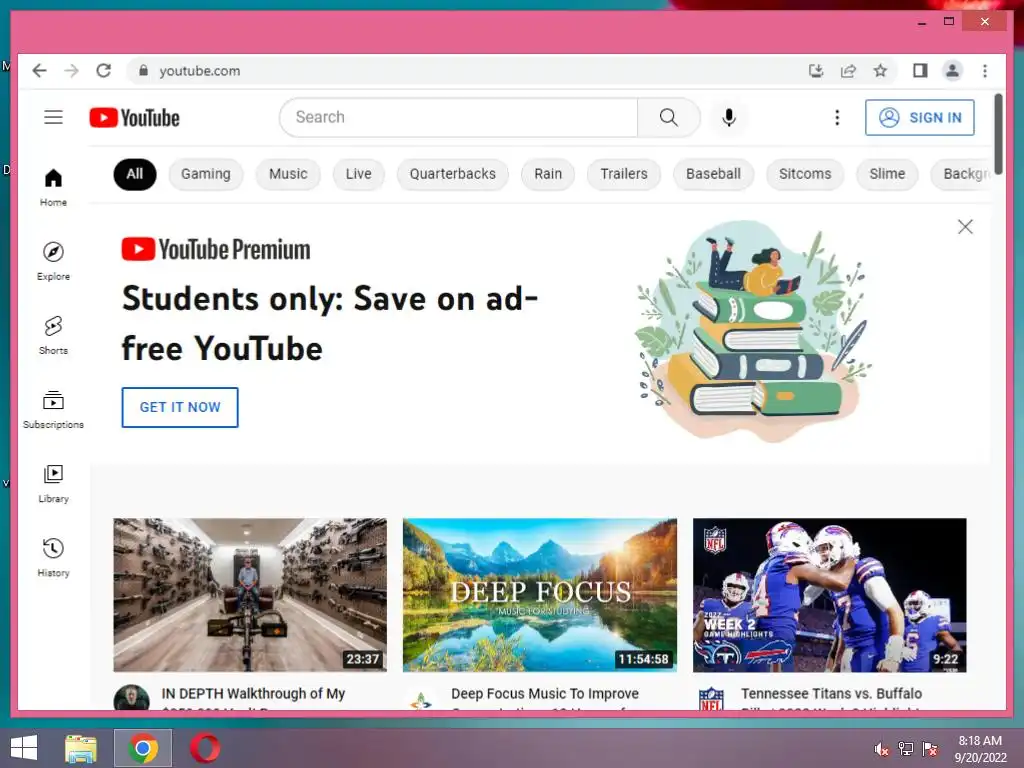Viewport: 1024px width, 768px height.
Task: Open the Titans vs. Buffalo NFL thumbnail
Action: point(829,595)
